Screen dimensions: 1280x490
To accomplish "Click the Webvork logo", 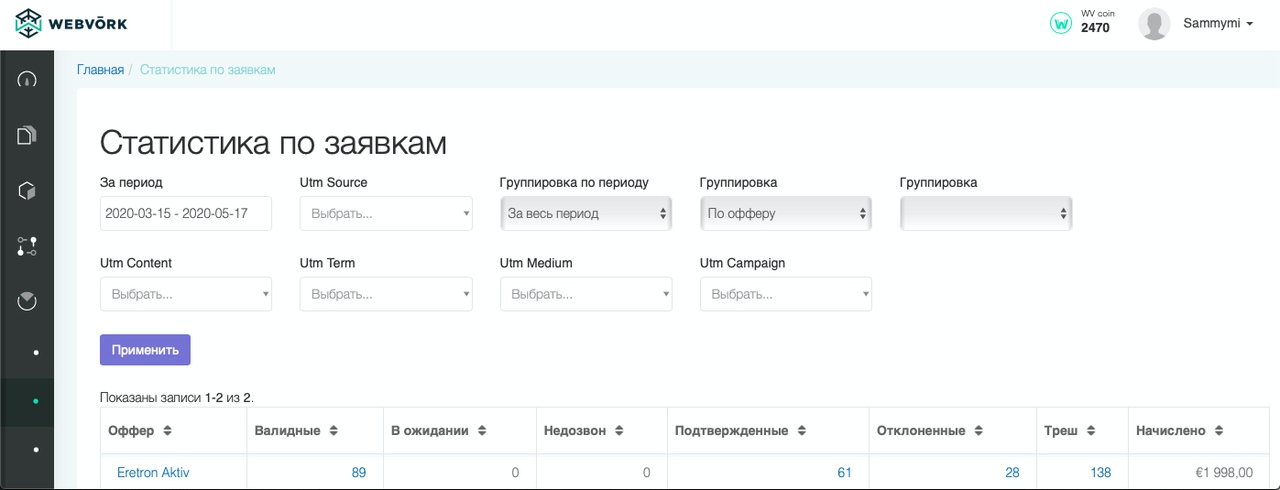I will pyautogui.click(x=72, y=23).
